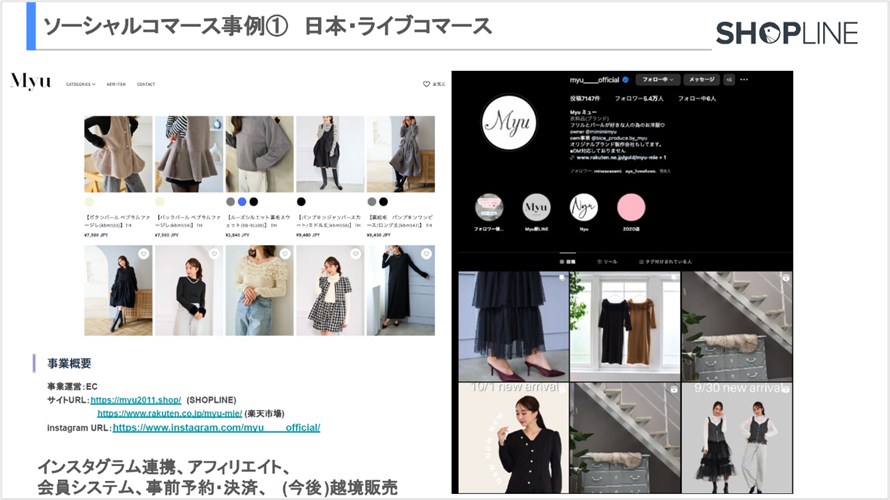
Task: View the フォロワー5.4万人 followers list
Action: pyautogui.click(x=639, y=98)
